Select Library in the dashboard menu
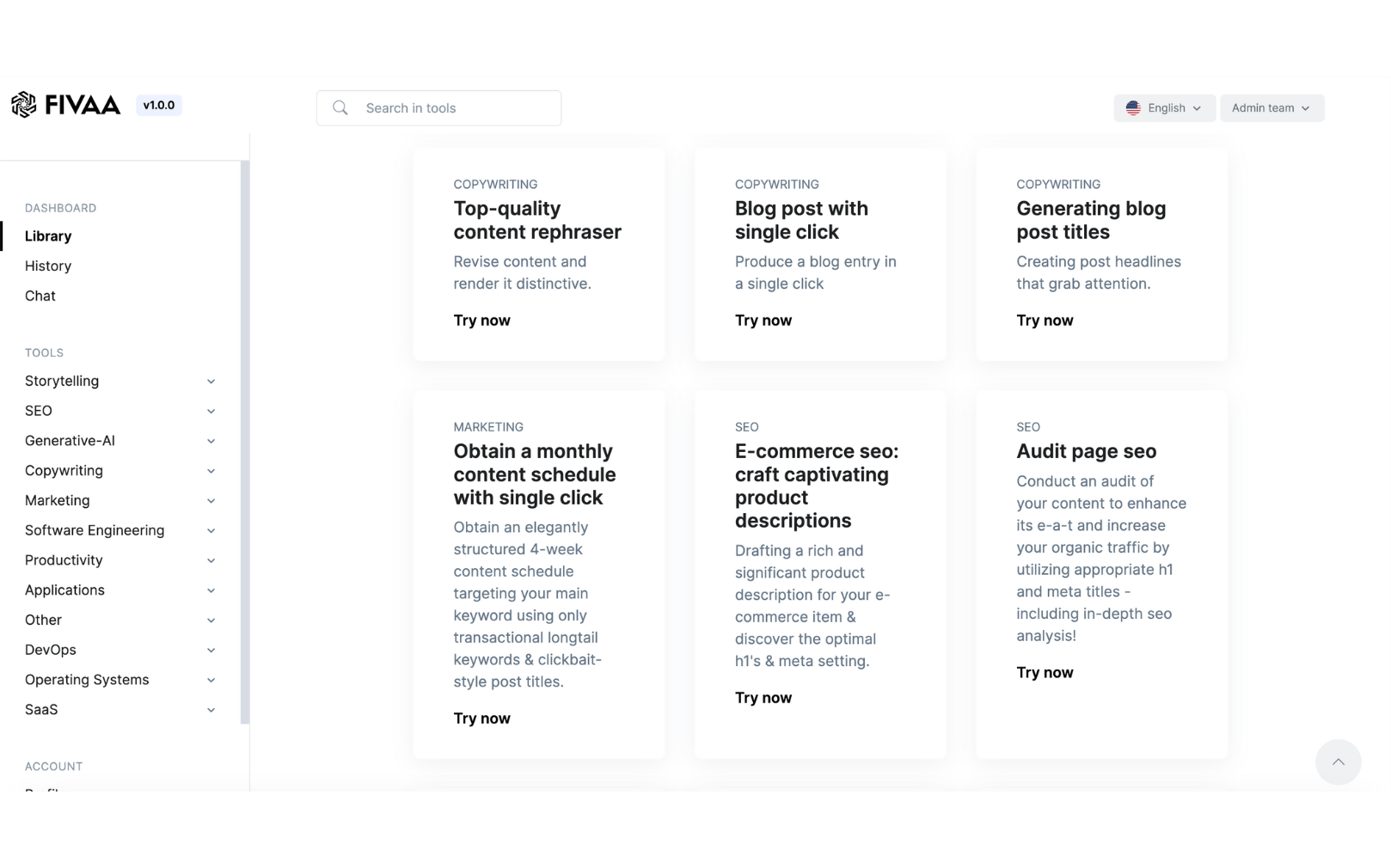This screenshot has height=868, width=1391. click(x=48, y=236)
